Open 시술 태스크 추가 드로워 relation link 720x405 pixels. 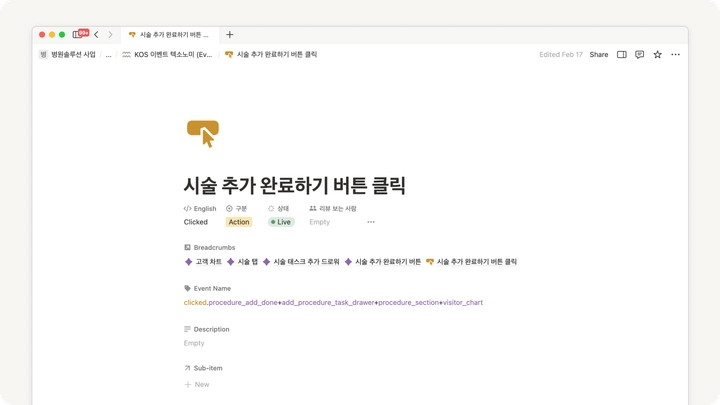coord(301,262)
